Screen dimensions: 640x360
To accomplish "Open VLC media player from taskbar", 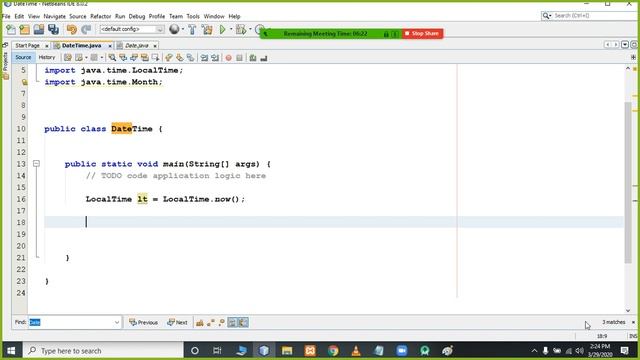I will point(356,351).
